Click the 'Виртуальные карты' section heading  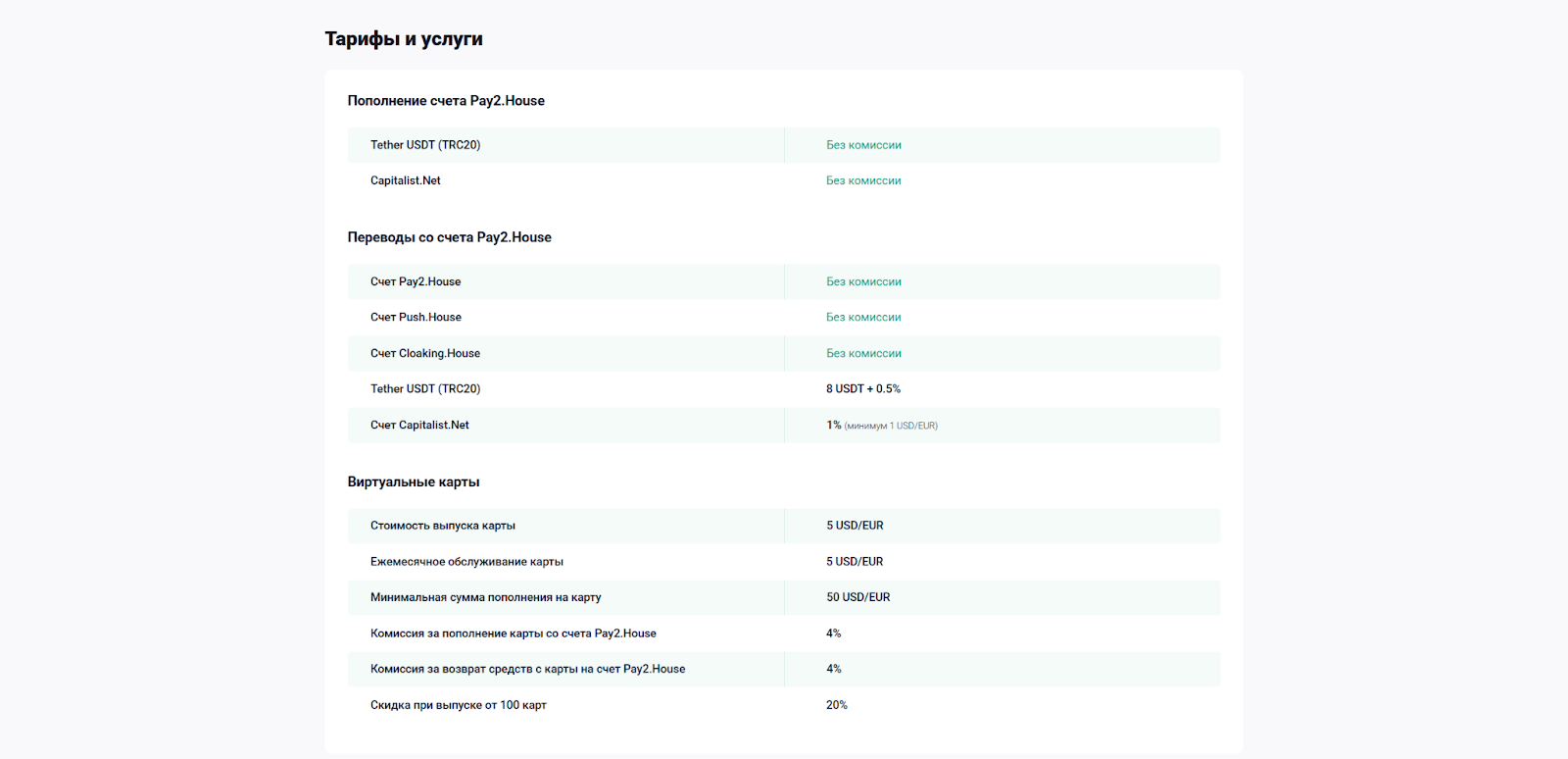414,481
